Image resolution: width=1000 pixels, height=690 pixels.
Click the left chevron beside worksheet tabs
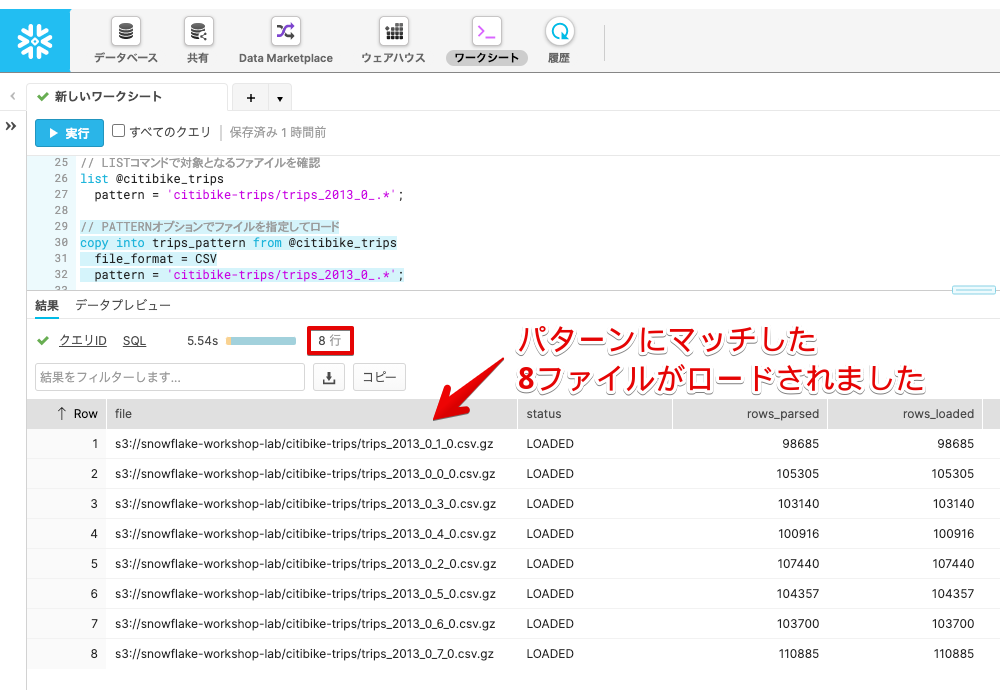13,96
